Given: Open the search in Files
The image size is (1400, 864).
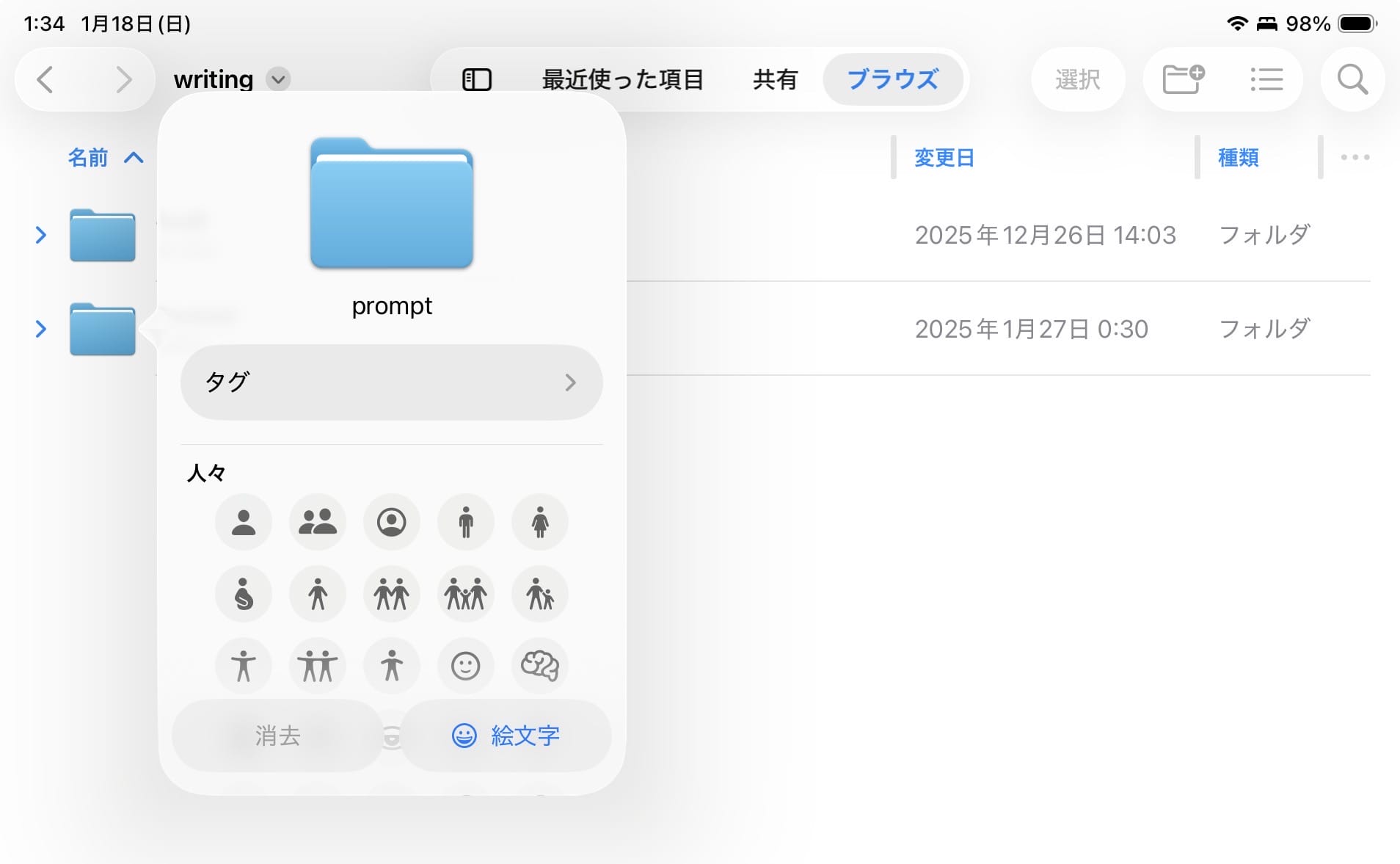Looking at the screenshot, I should [x=1351, y=79].
